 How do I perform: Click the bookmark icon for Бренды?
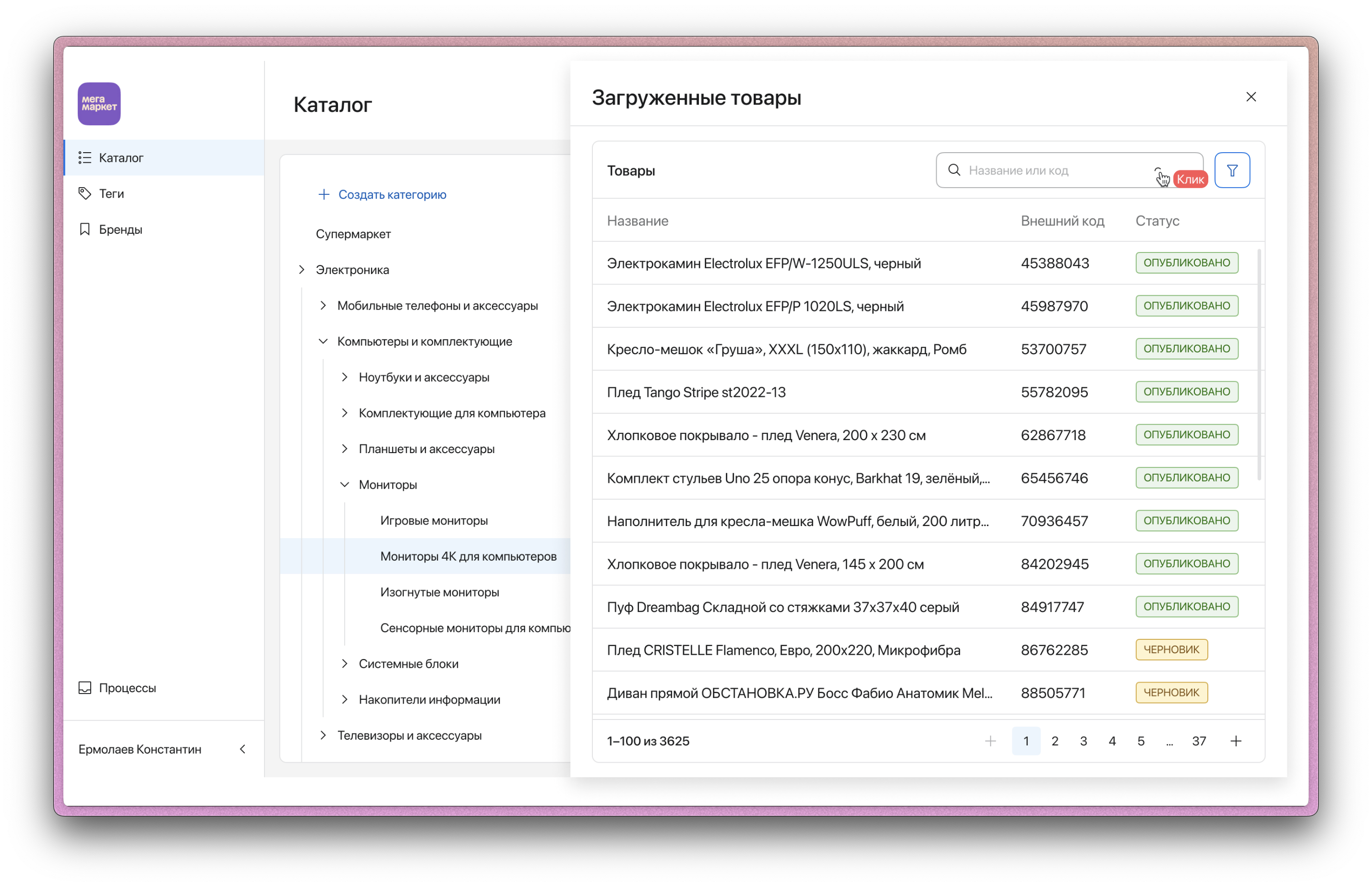click(84, 229)
